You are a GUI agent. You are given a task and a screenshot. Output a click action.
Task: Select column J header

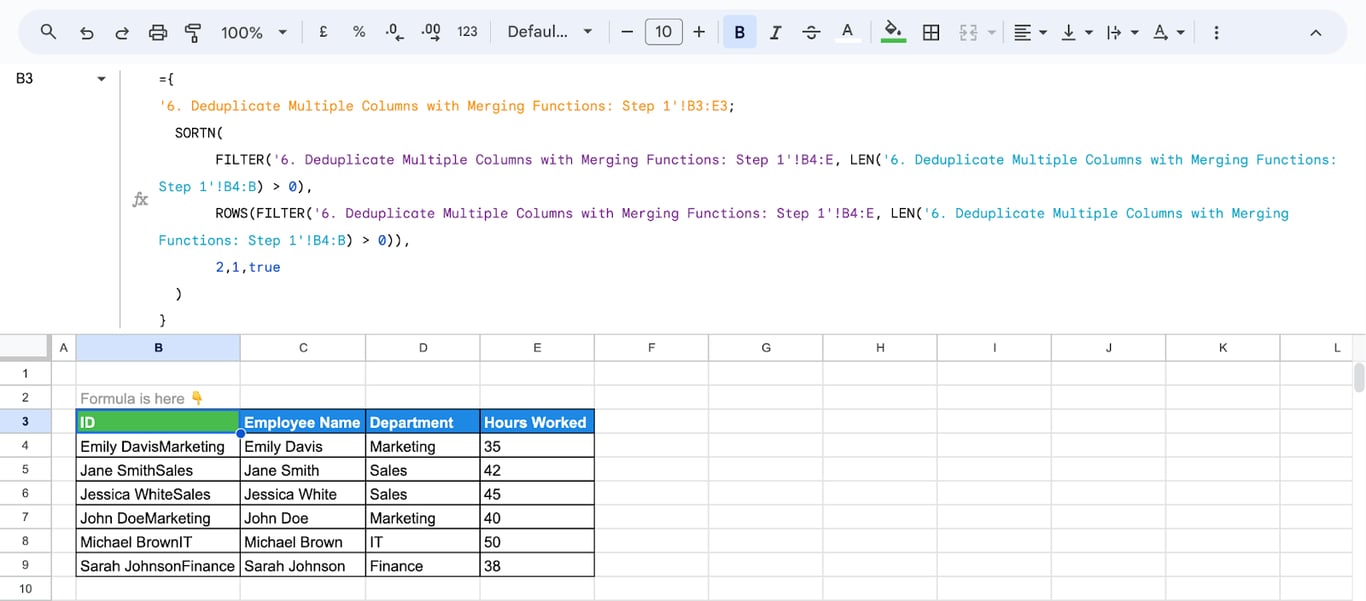[1109, 347]
